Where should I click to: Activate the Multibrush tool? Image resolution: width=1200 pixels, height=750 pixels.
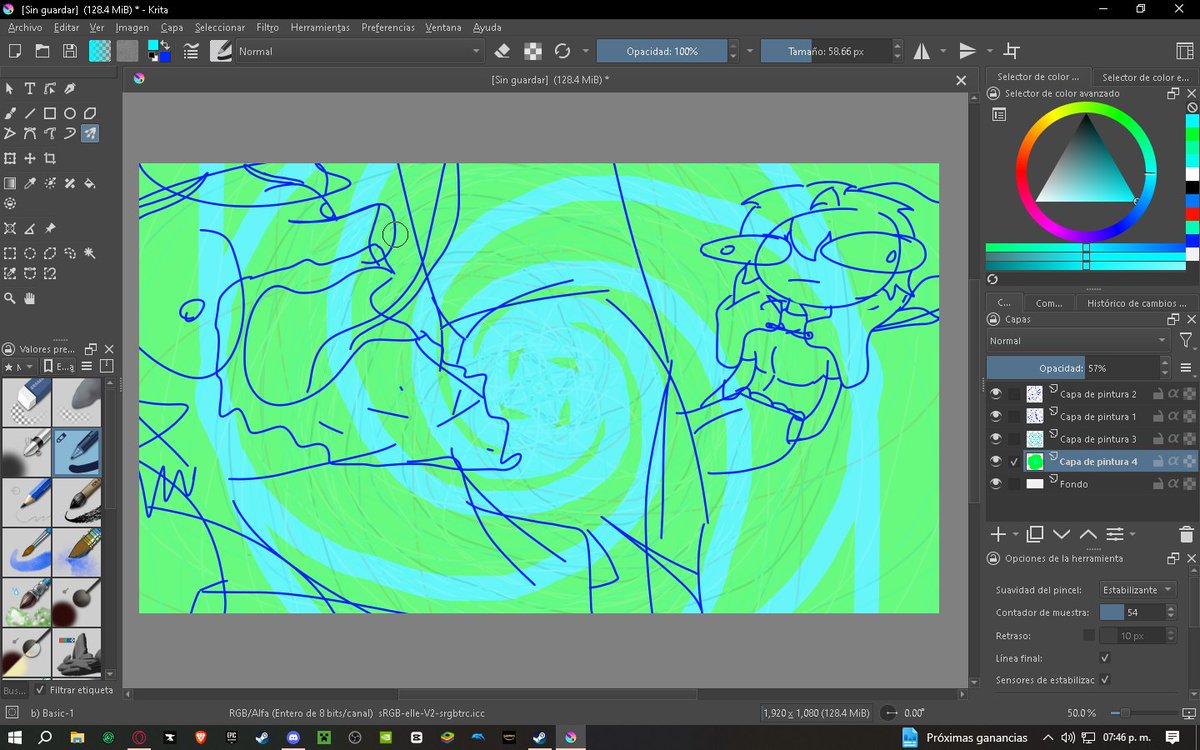(90, 133)
